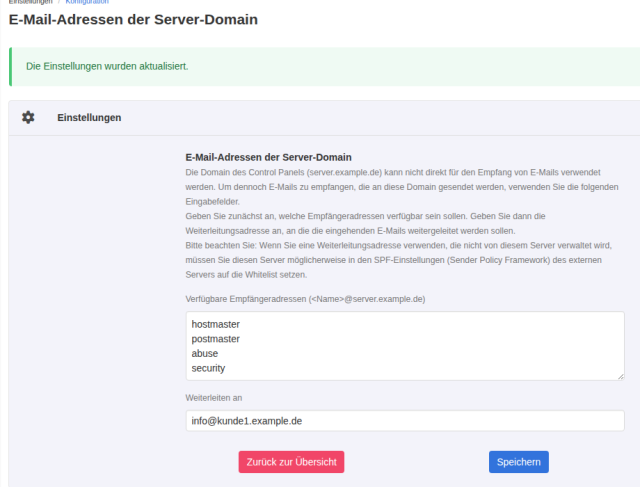The width and height of the screenshot is (640, 487).
Task: Click the green 'Die Einstellungen wurden aktualisiert.' message
Action: click(107, 66)
